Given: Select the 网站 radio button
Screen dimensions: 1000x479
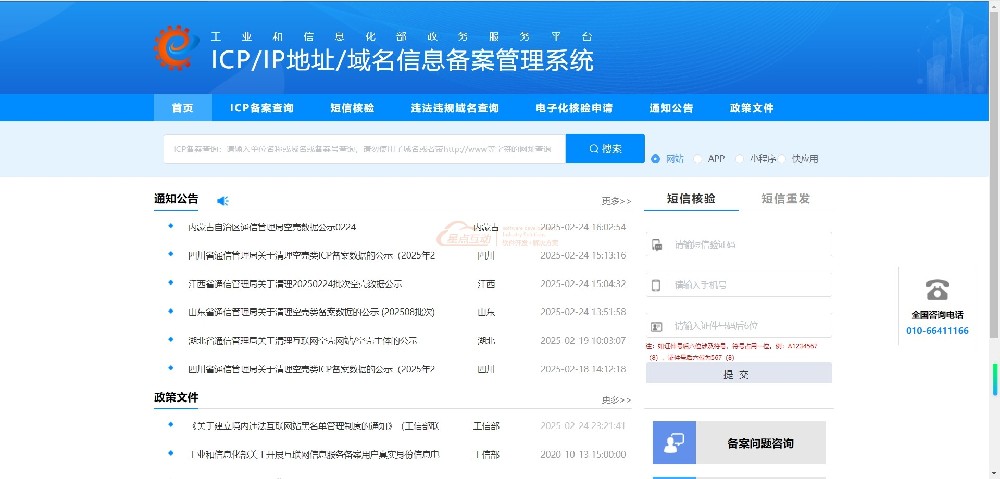Looking at the screenshot, I should coord(655,158).
